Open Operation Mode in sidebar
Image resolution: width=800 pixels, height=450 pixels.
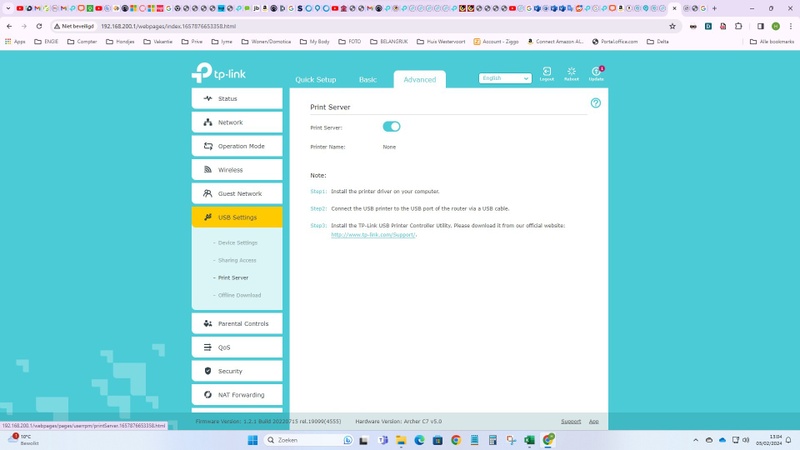click(x=237, y=146)
